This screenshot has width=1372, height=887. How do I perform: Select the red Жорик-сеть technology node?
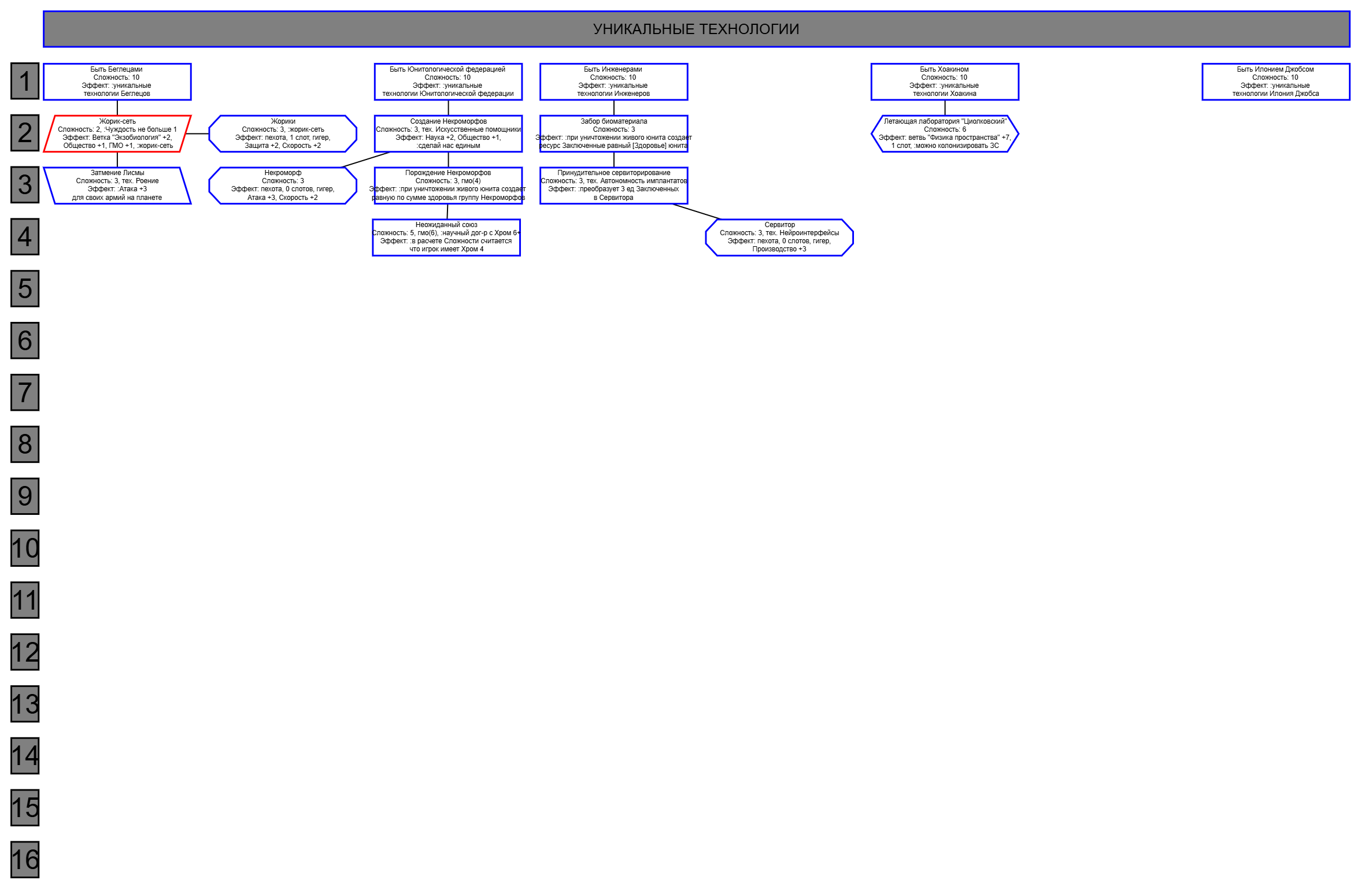(x=117, y=133)
